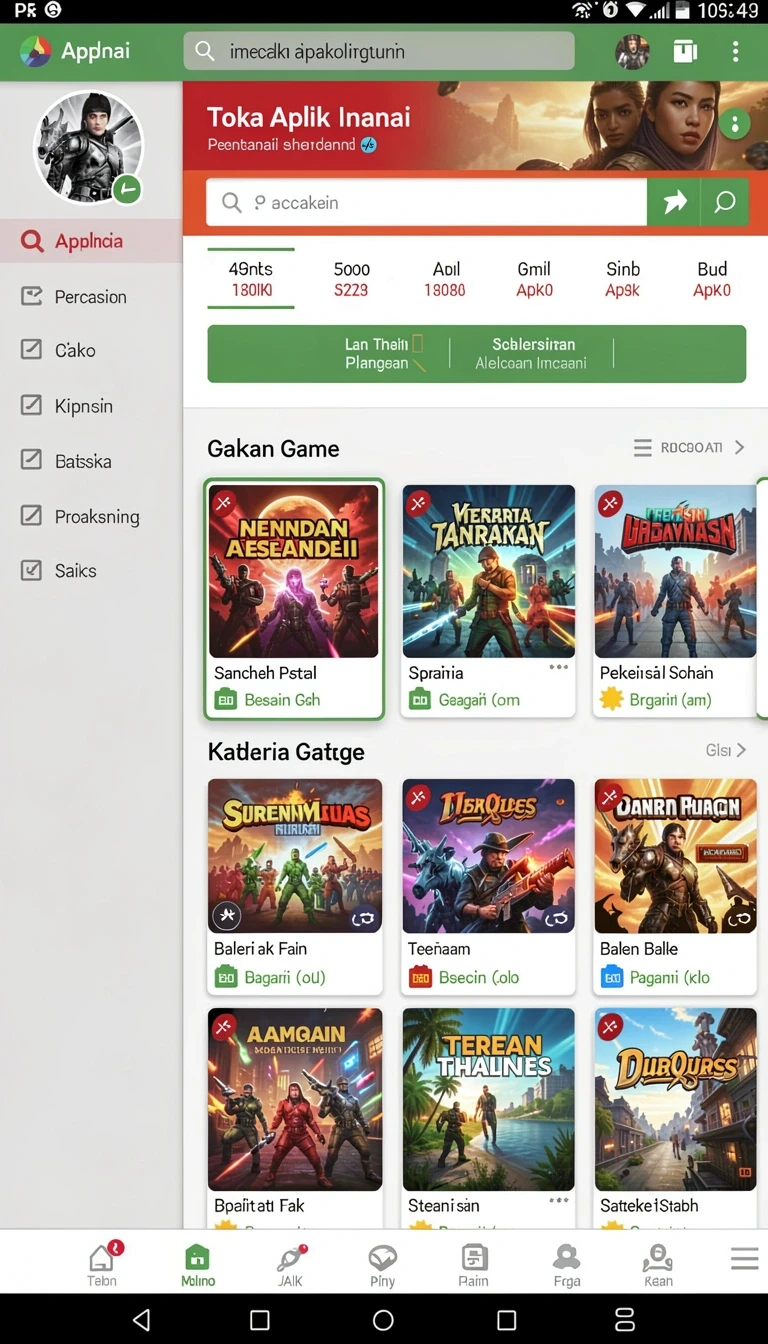Click the green badge on profile picture
This screenshot has height=1344, width=768.
coord(126,189)
